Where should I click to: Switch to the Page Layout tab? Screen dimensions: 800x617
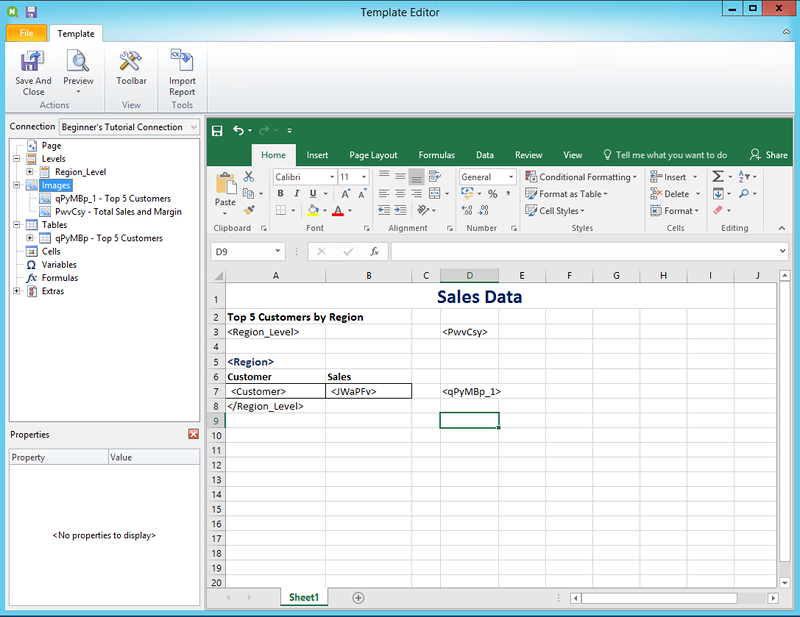tap(373, 155)
